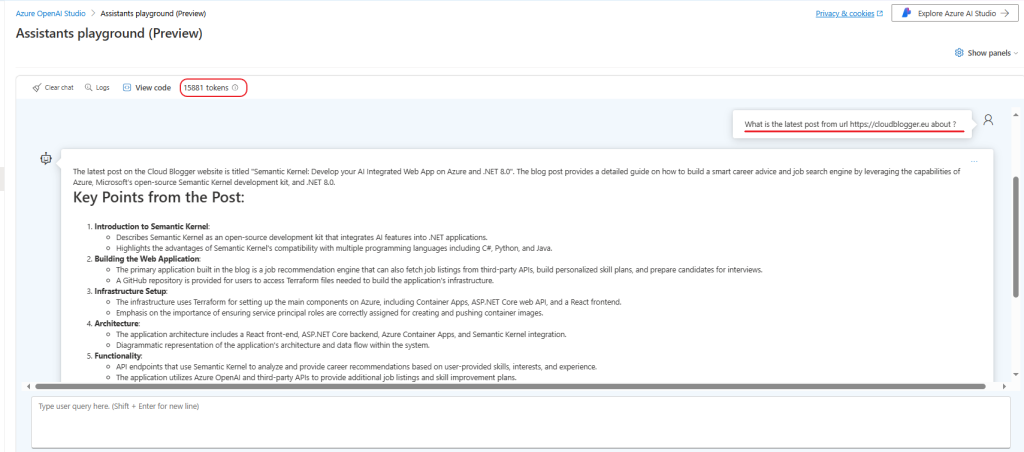Open the response more options ellipsis
The width and height of the screenshot is (1024, 452).
point(974,161)
